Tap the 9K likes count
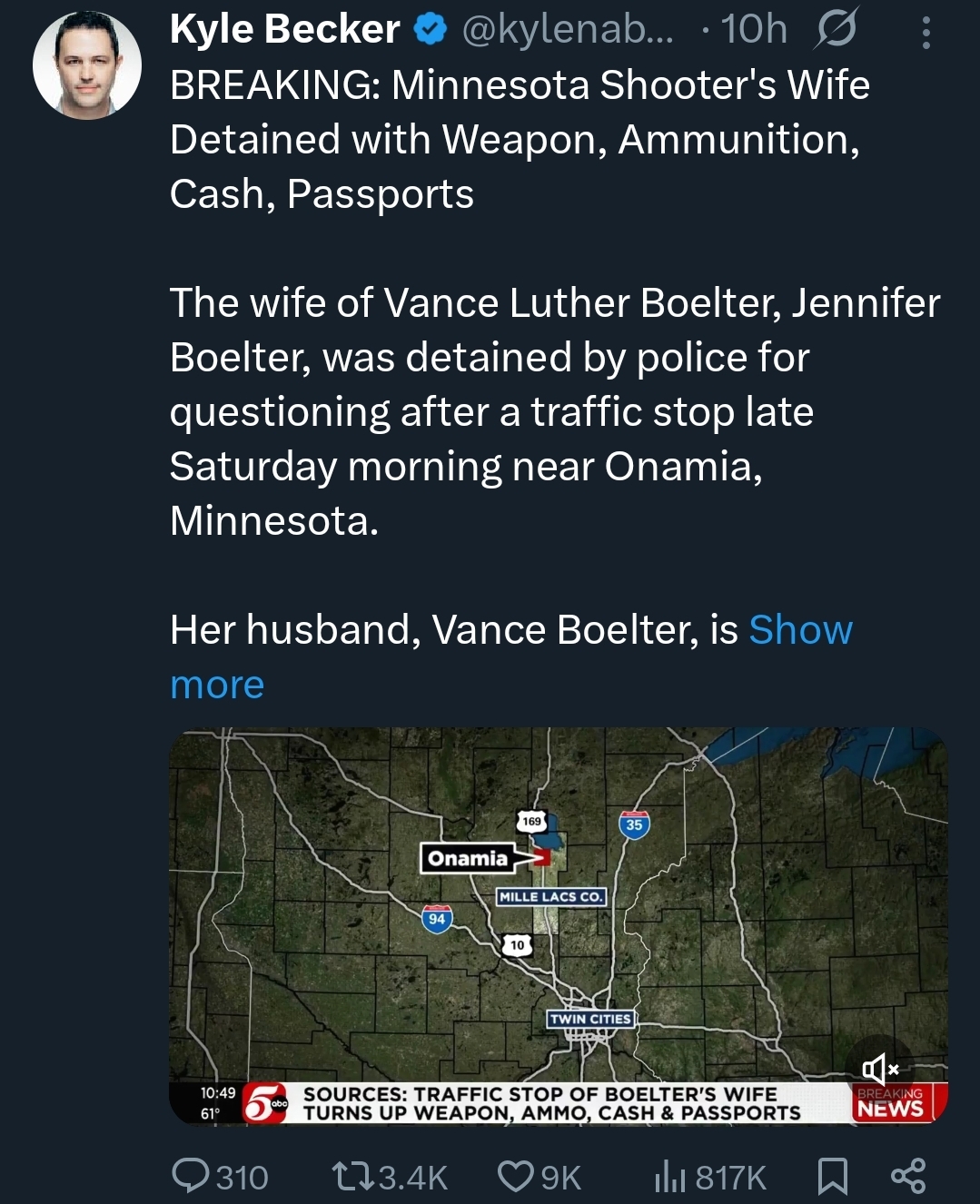Screen dimensions: 980x1204 [x=560, y=1178]
